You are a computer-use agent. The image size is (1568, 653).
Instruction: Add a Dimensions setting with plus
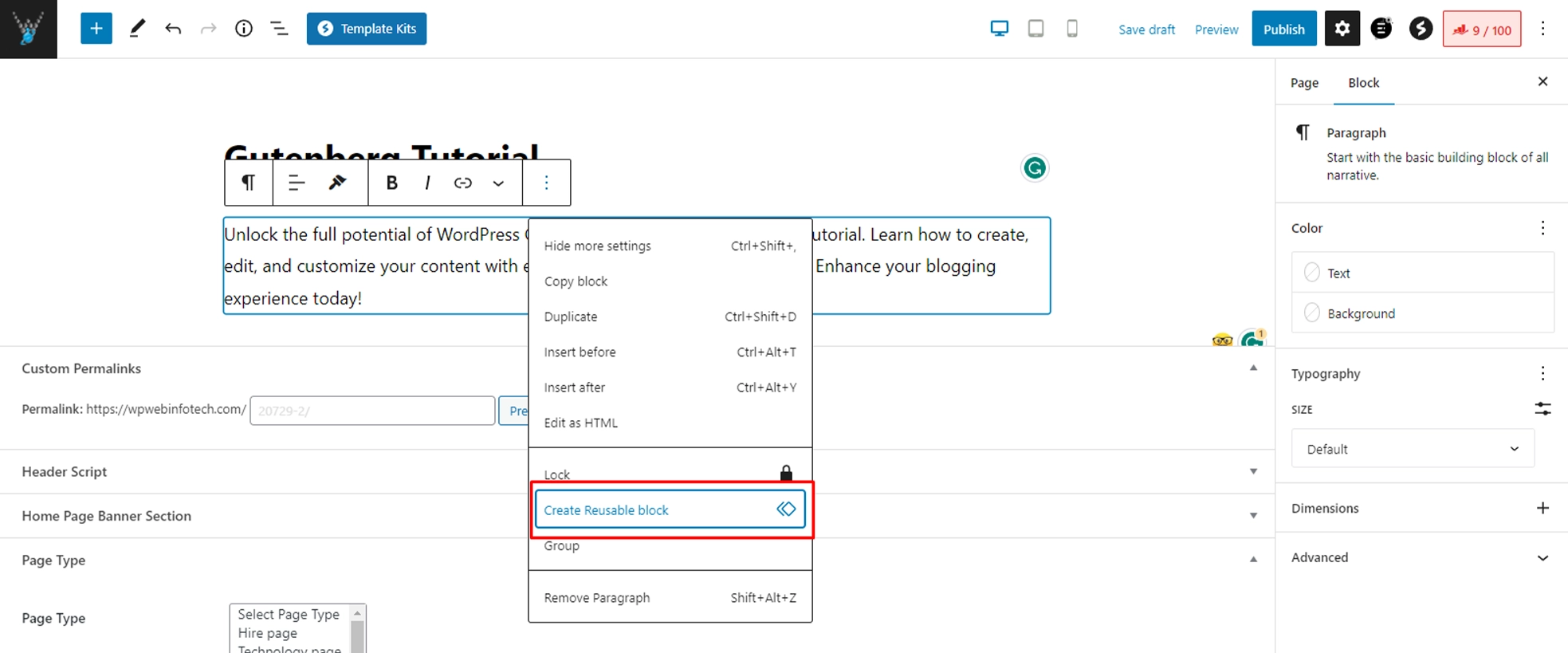[1542, 508]
